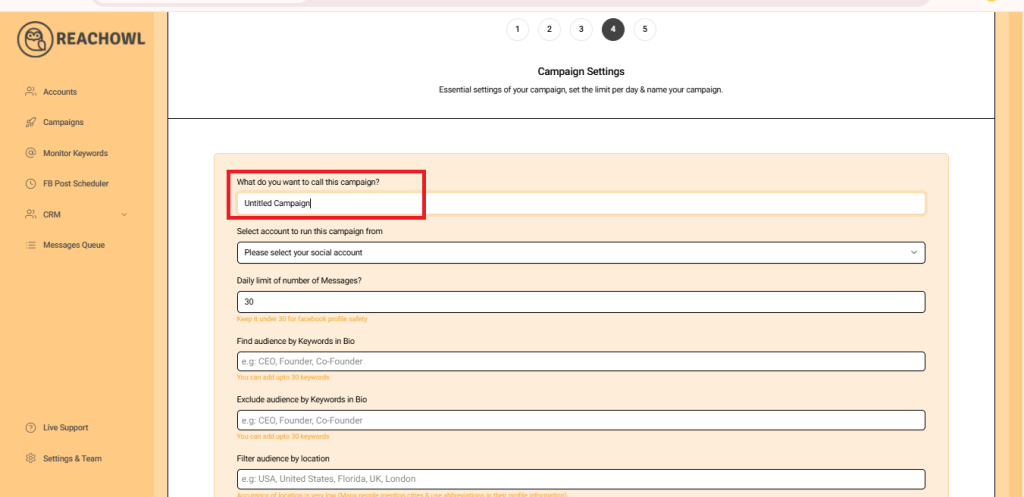The image size is (1024, 497).
Task: Click the Settings & Team gear icon
Action: (31, 458)
